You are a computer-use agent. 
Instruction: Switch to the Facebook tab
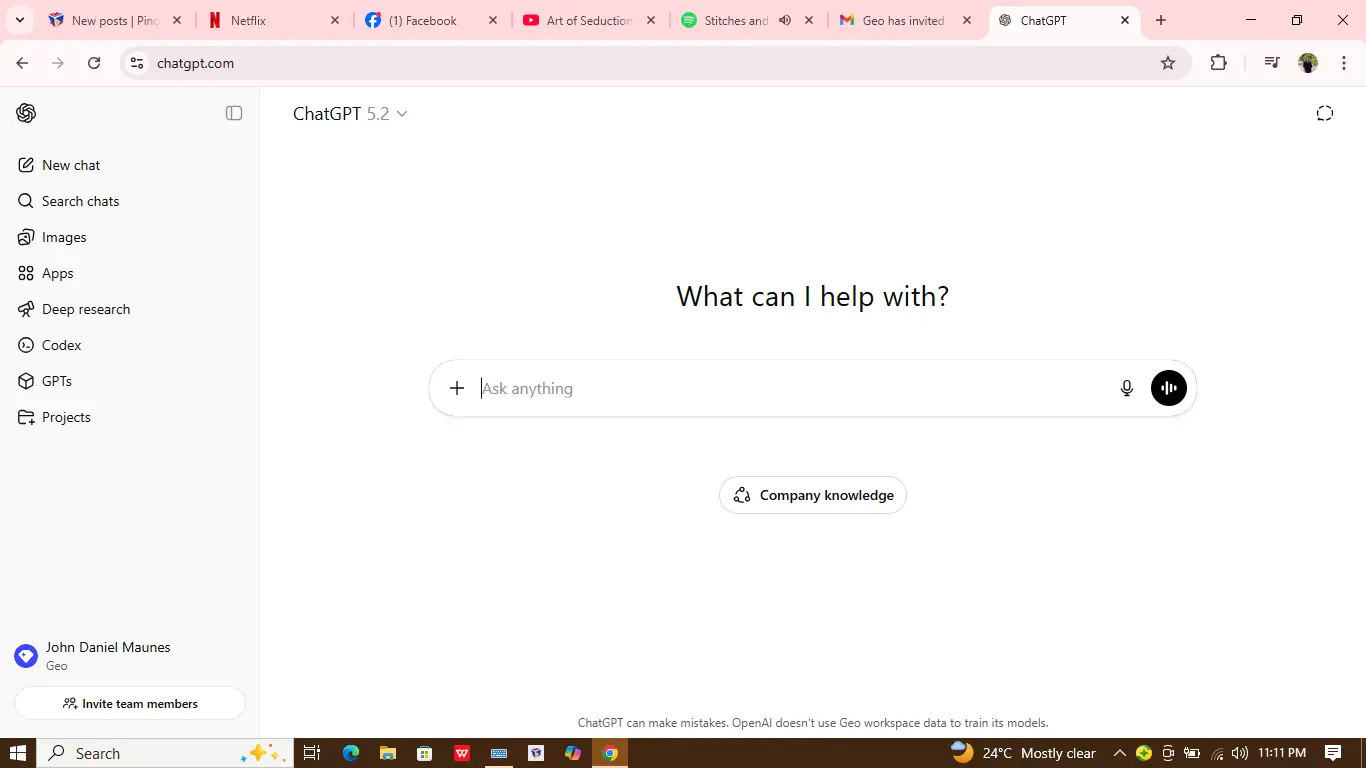coord(430,20)
